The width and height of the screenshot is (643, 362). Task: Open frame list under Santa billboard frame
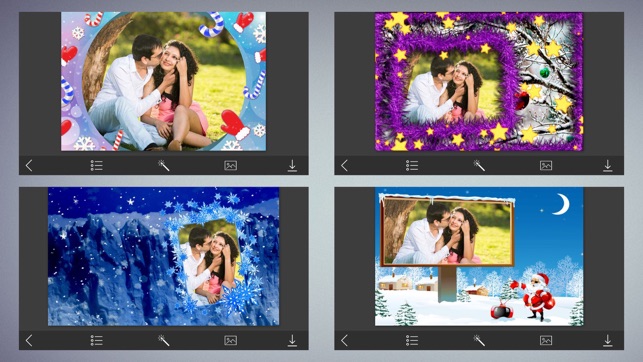[412, 340]
